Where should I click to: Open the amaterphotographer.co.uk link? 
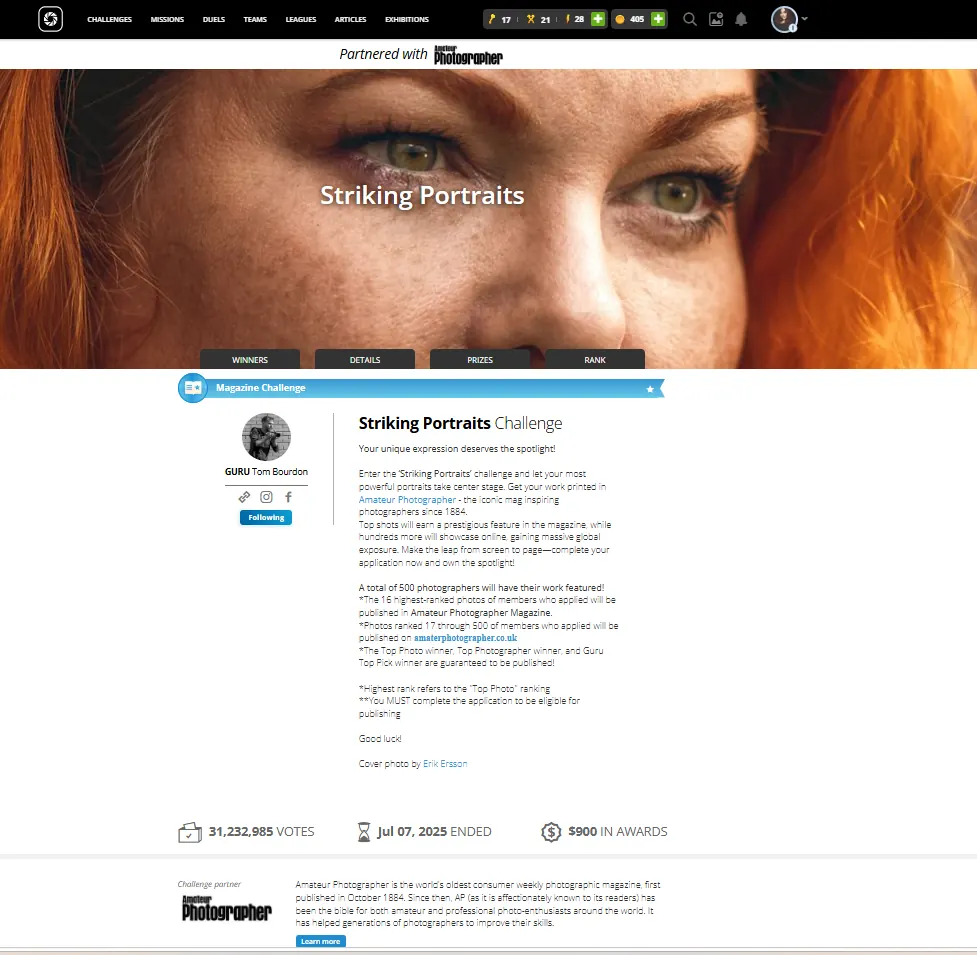pyautogui.click(x=465, y=637)
